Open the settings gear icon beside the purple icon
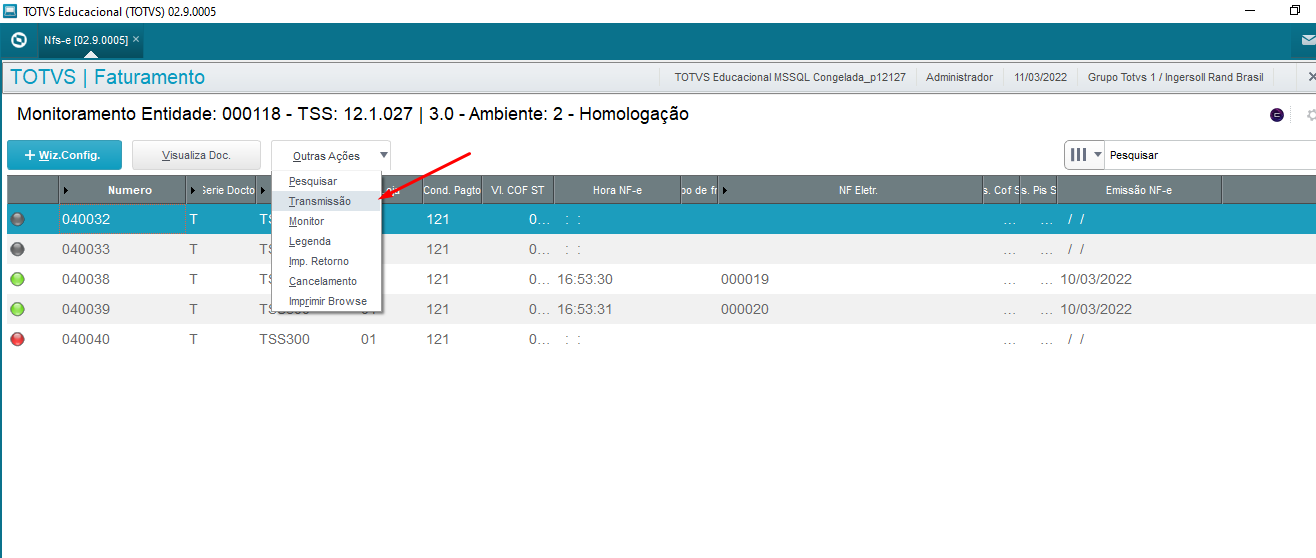 tap(1311, 115)
